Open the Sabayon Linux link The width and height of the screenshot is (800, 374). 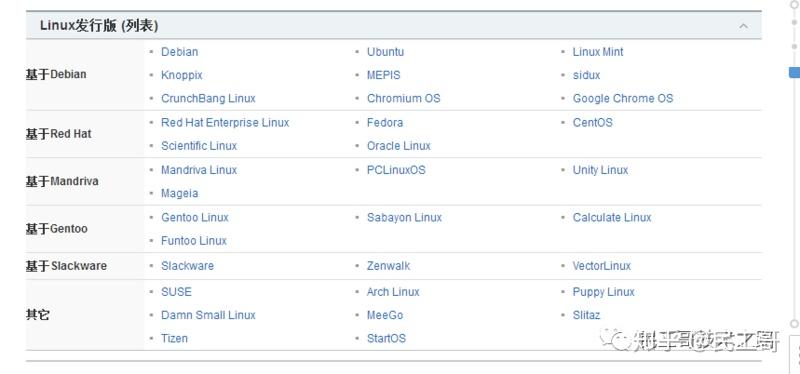click(405, 217)
